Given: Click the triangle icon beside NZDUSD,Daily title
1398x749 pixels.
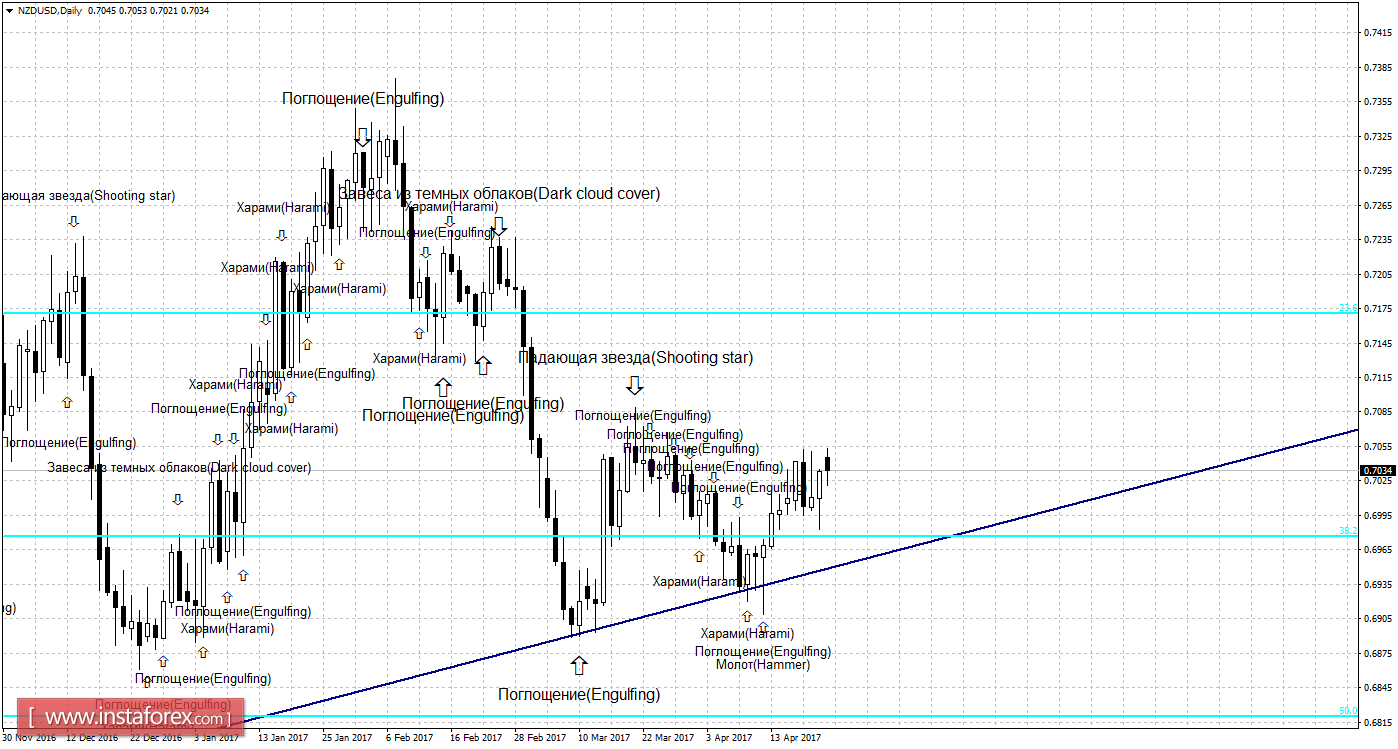Looking at the screenshot, I should point(9,10).
